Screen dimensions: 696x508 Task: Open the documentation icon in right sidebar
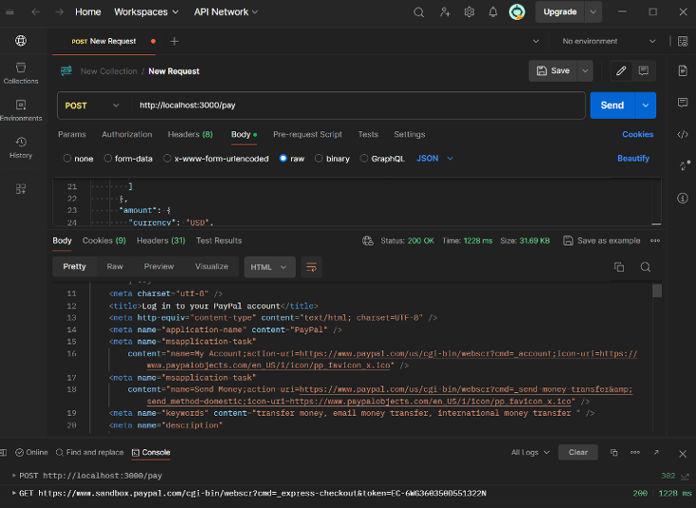pyautogui.click(x=683, y=71)
